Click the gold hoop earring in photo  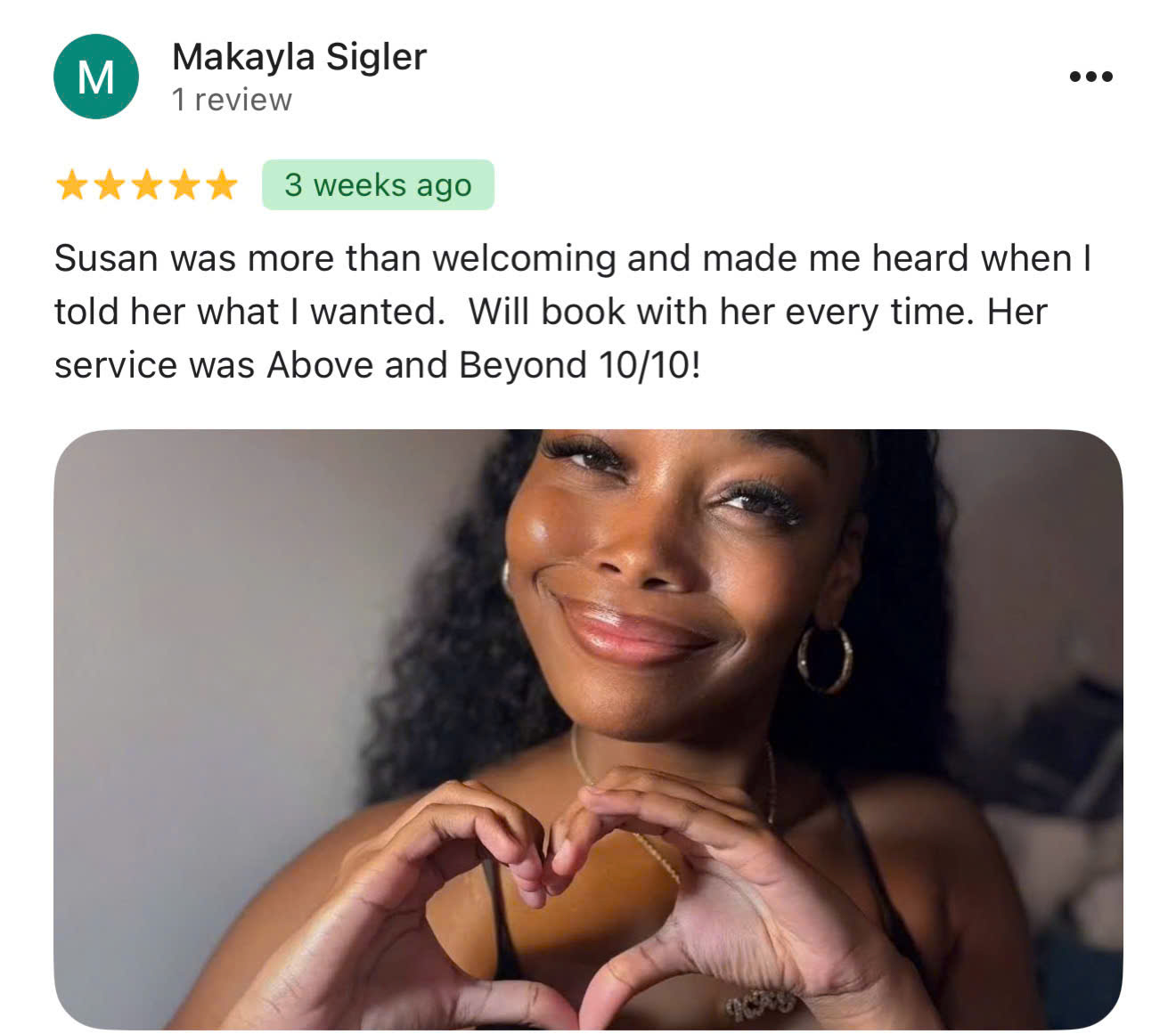pos(825,659)
